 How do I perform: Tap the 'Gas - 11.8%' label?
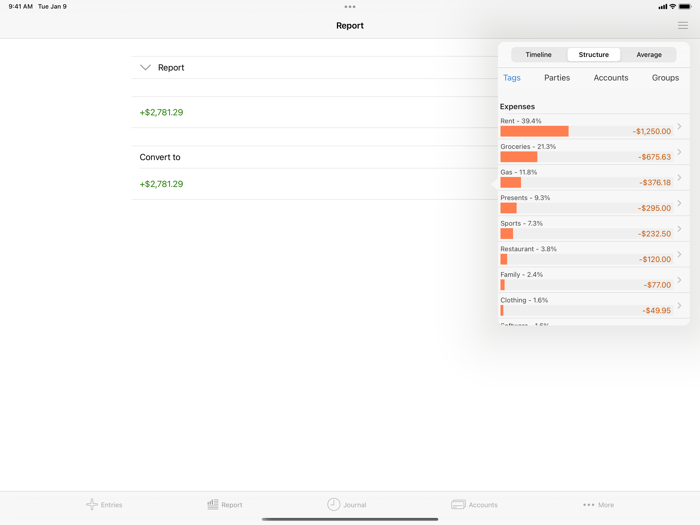518,172
